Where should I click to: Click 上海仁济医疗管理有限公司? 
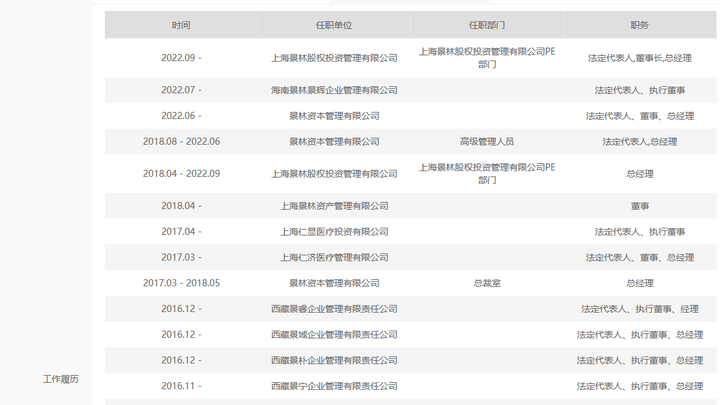(334, 257)
